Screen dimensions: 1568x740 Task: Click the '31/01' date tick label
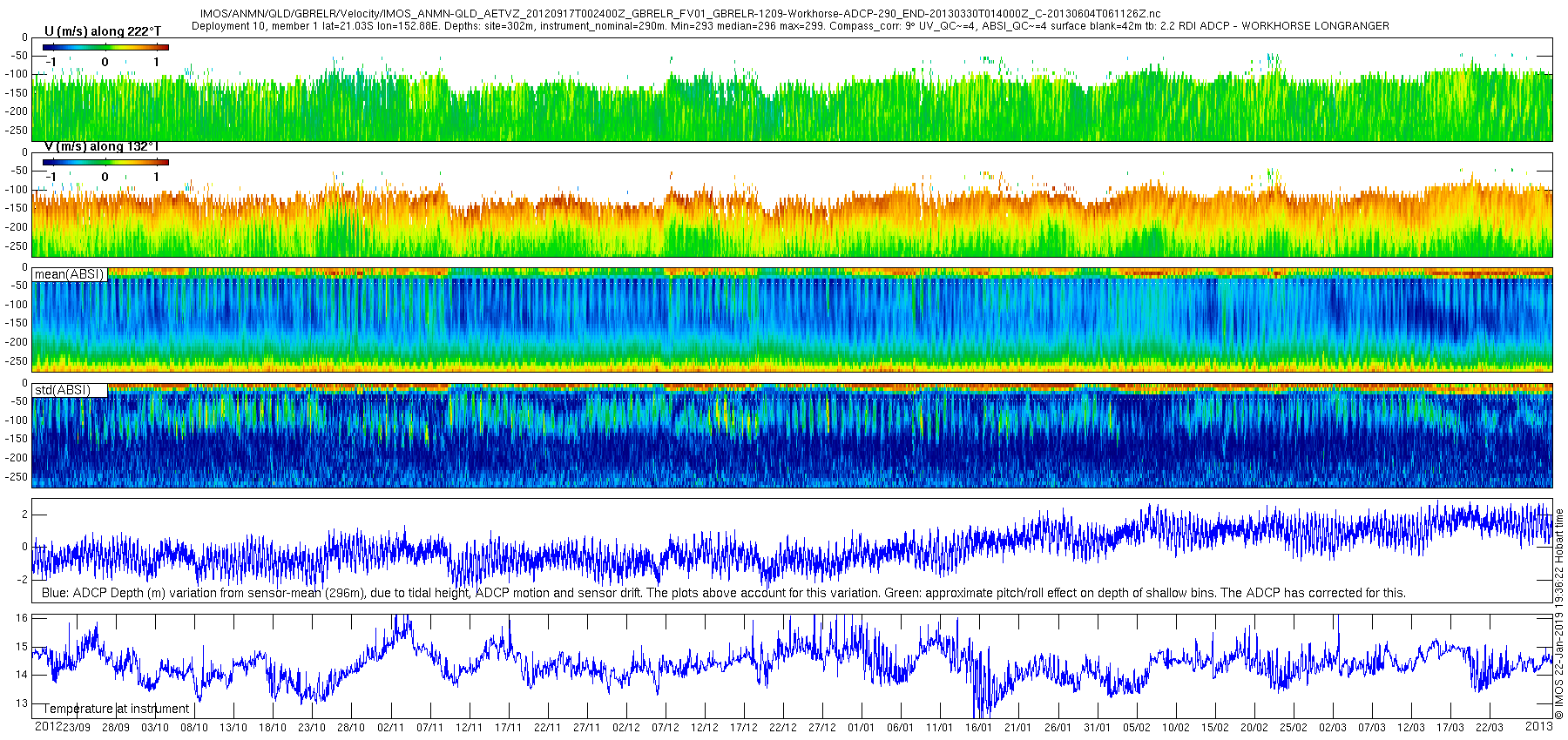coord(1097,728)
